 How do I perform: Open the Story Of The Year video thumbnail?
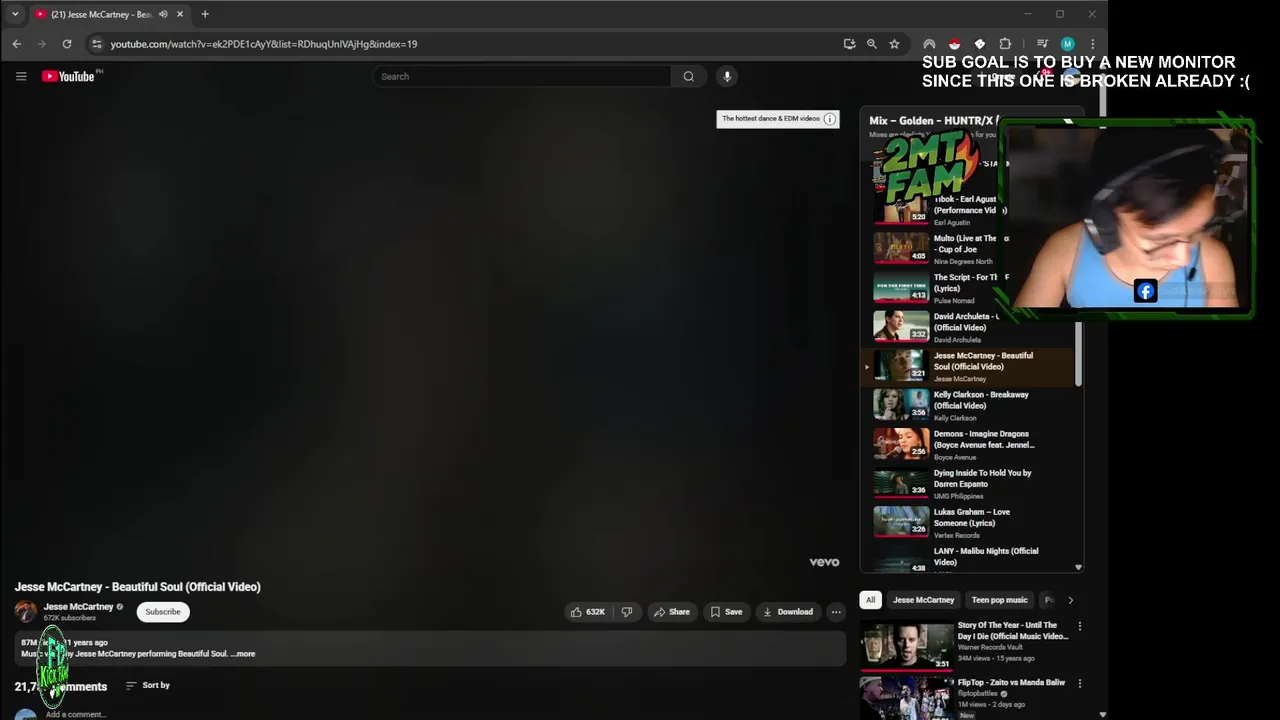[907, 646]
